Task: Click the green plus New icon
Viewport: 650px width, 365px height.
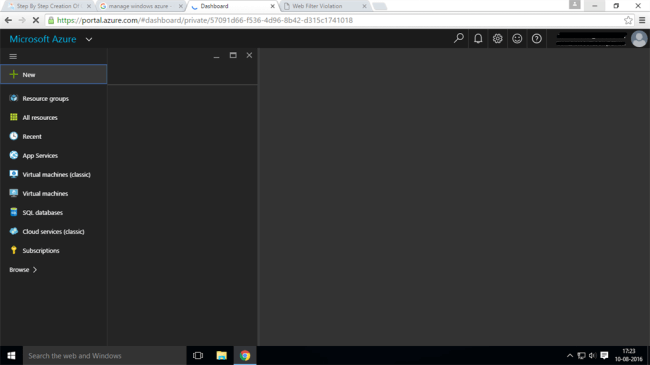Action: [14, 74]
